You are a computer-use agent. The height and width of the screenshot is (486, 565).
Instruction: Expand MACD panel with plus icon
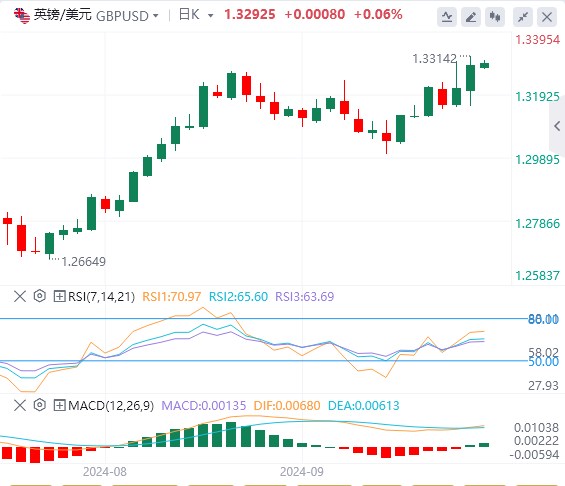tap(59, 405)
